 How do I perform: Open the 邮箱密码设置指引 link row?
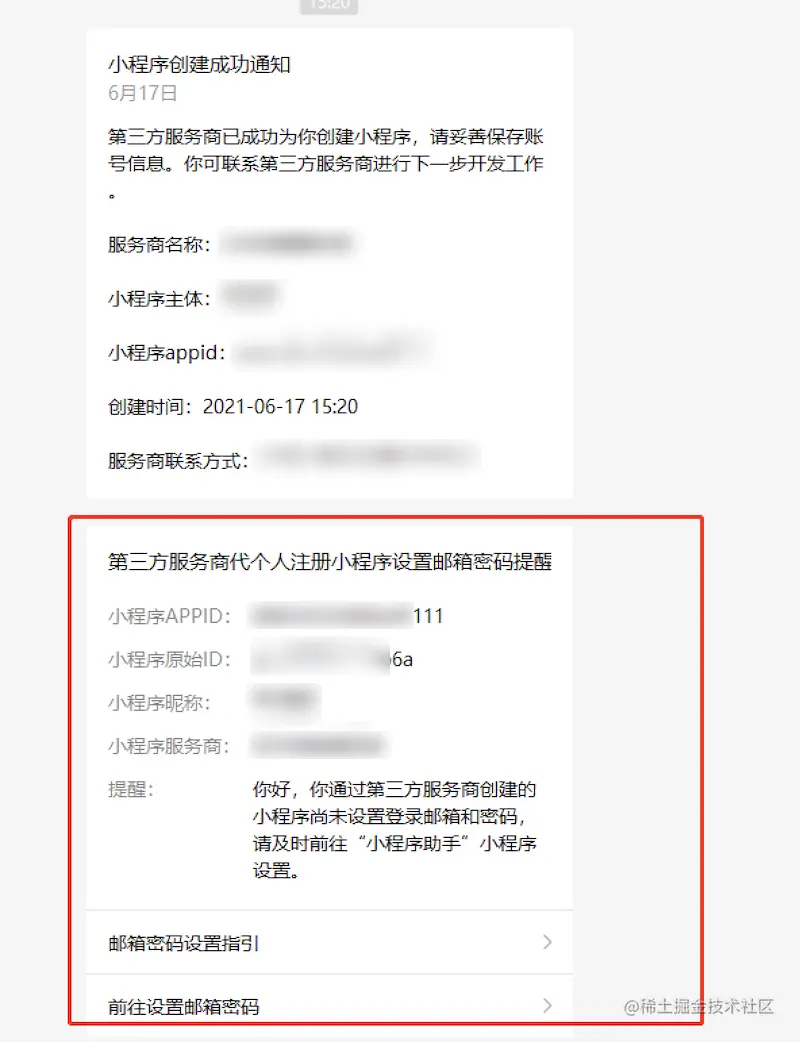click(330, 942)
